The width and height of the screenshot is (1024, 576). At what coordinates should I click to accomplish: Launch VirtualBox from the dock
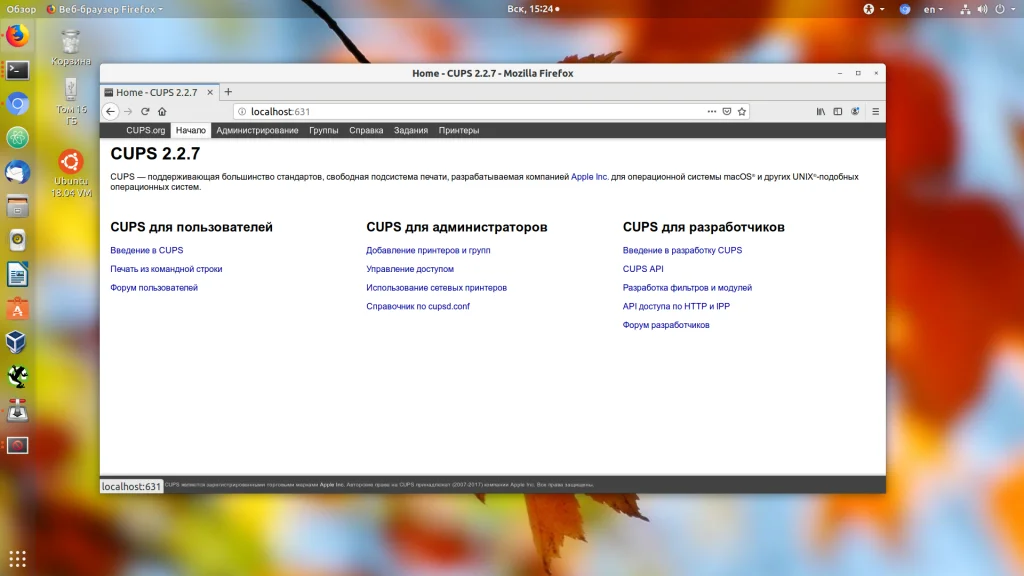pyautogui.click(x=18, y=343)
